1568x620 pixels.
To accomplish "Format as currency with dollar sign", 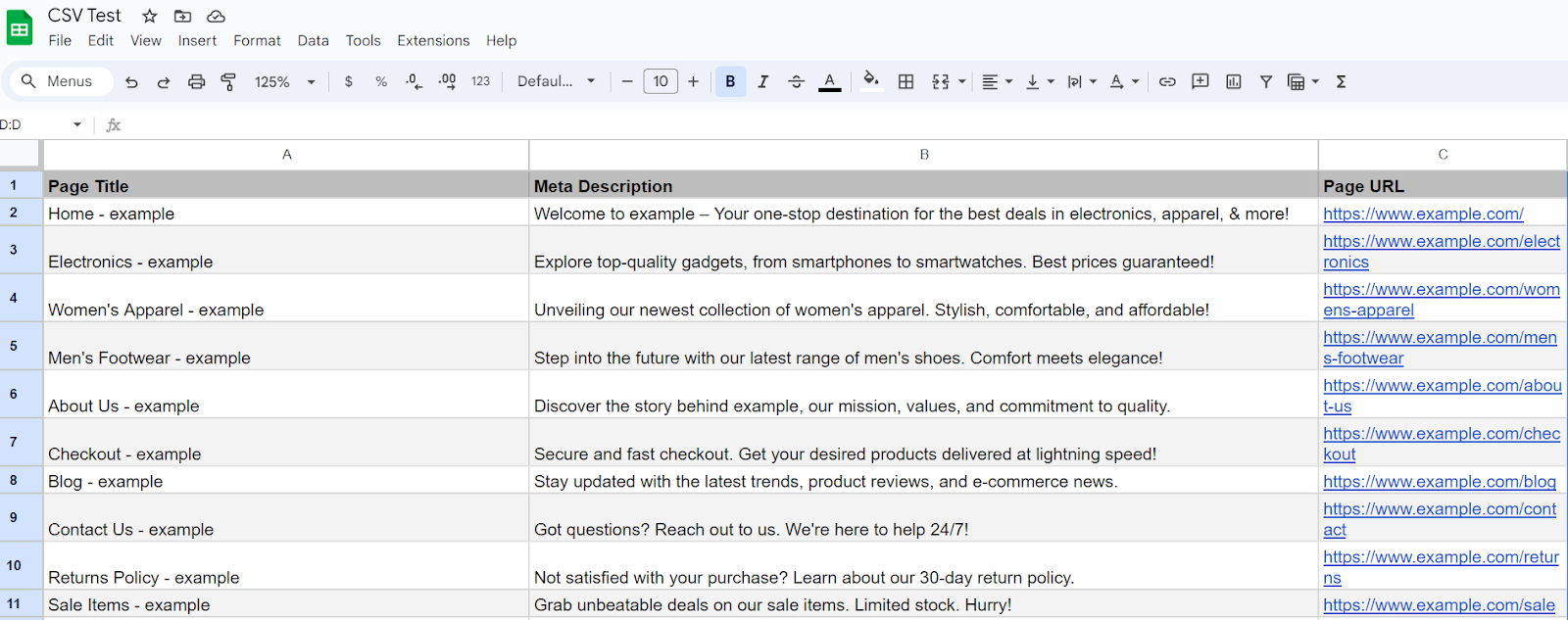I will 349,82.
